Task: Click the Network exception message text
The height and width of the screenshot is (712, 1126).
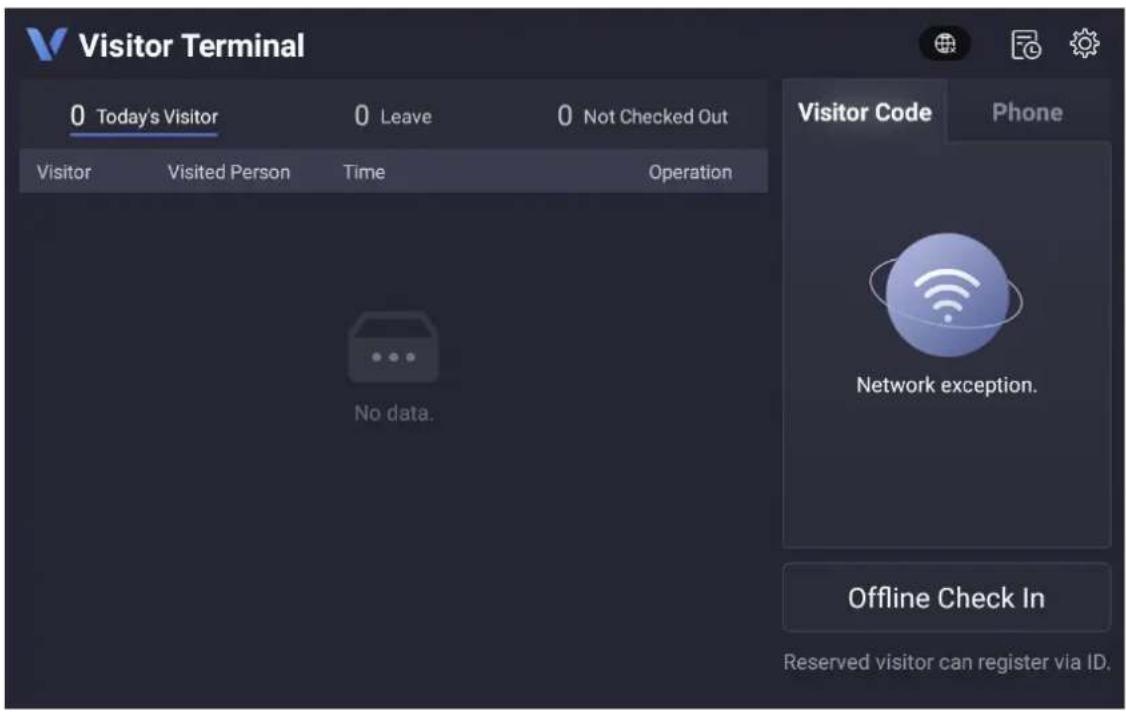Action: (946, 385)
